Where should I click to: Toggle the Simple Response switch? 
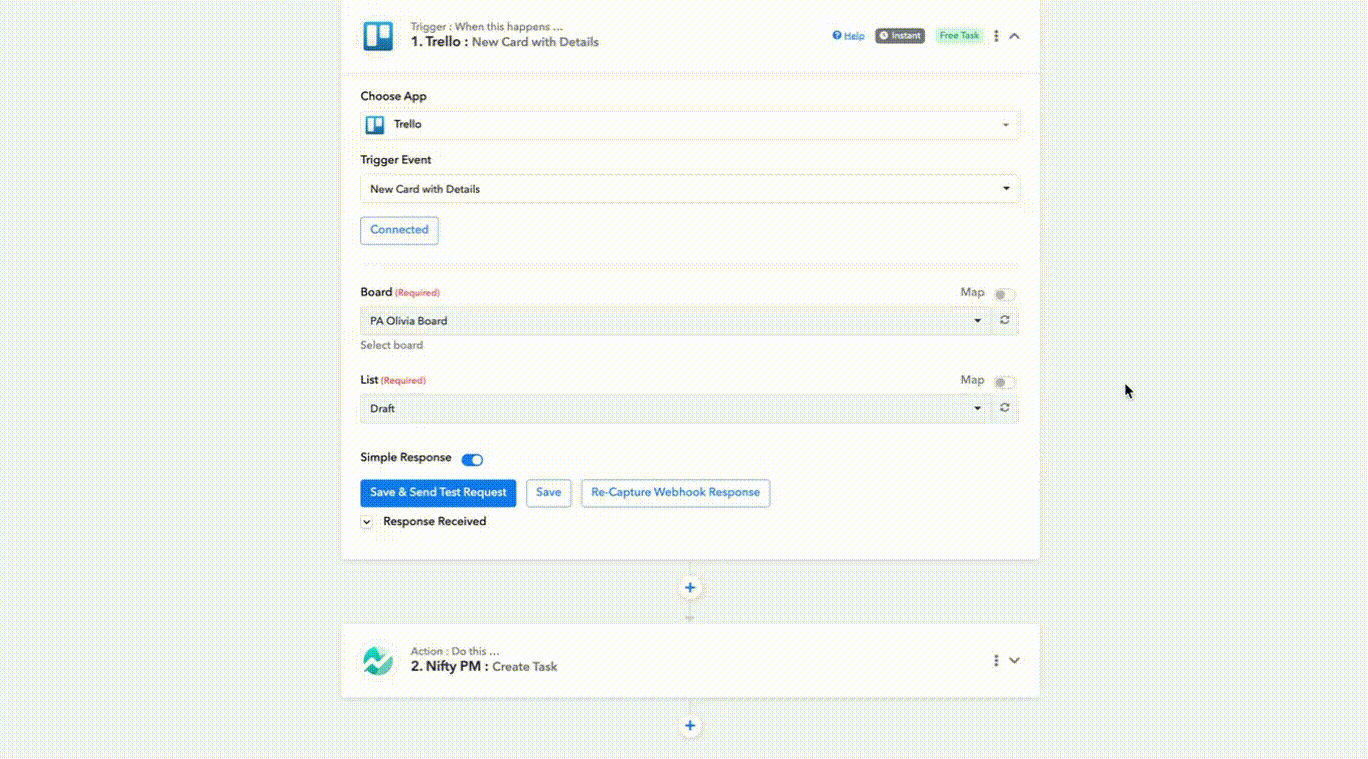click(x=472, y=460)
